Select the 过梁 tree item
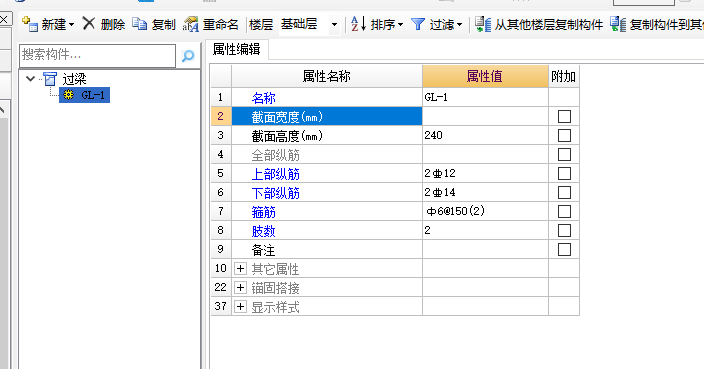704x369 pixels. (x=74, y=79)
